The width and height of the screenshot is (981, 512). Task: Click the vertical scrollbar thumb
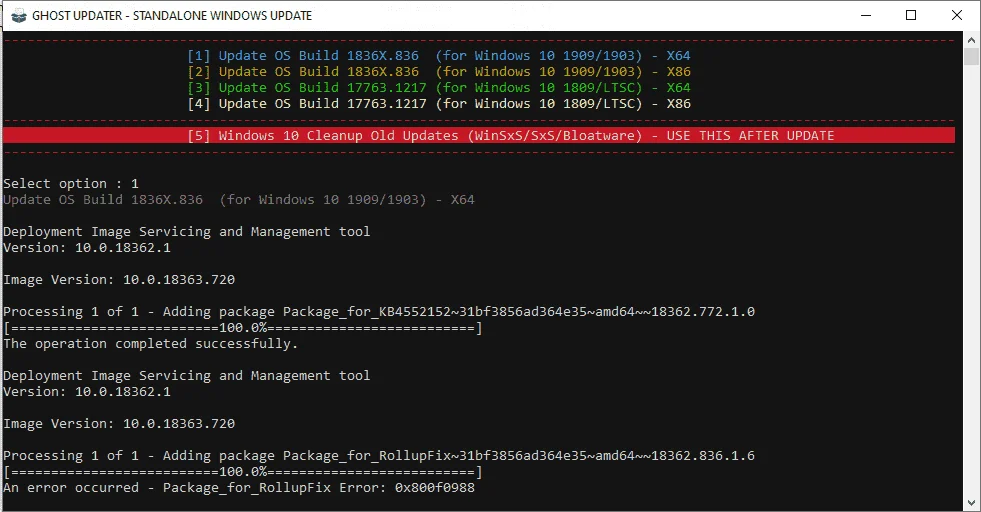coord(971,56)
